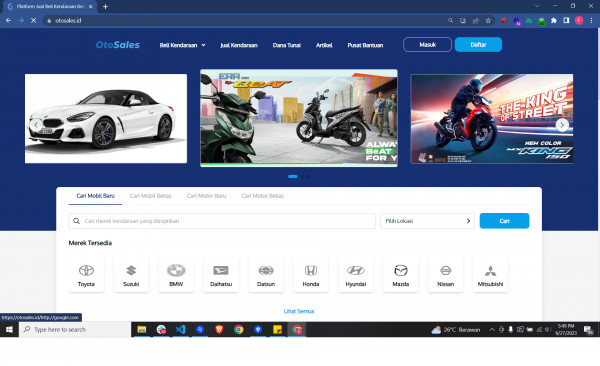Expand the Beli Kendaraan menu
Viewport: 600px width, 366px height.
point(183,45)
